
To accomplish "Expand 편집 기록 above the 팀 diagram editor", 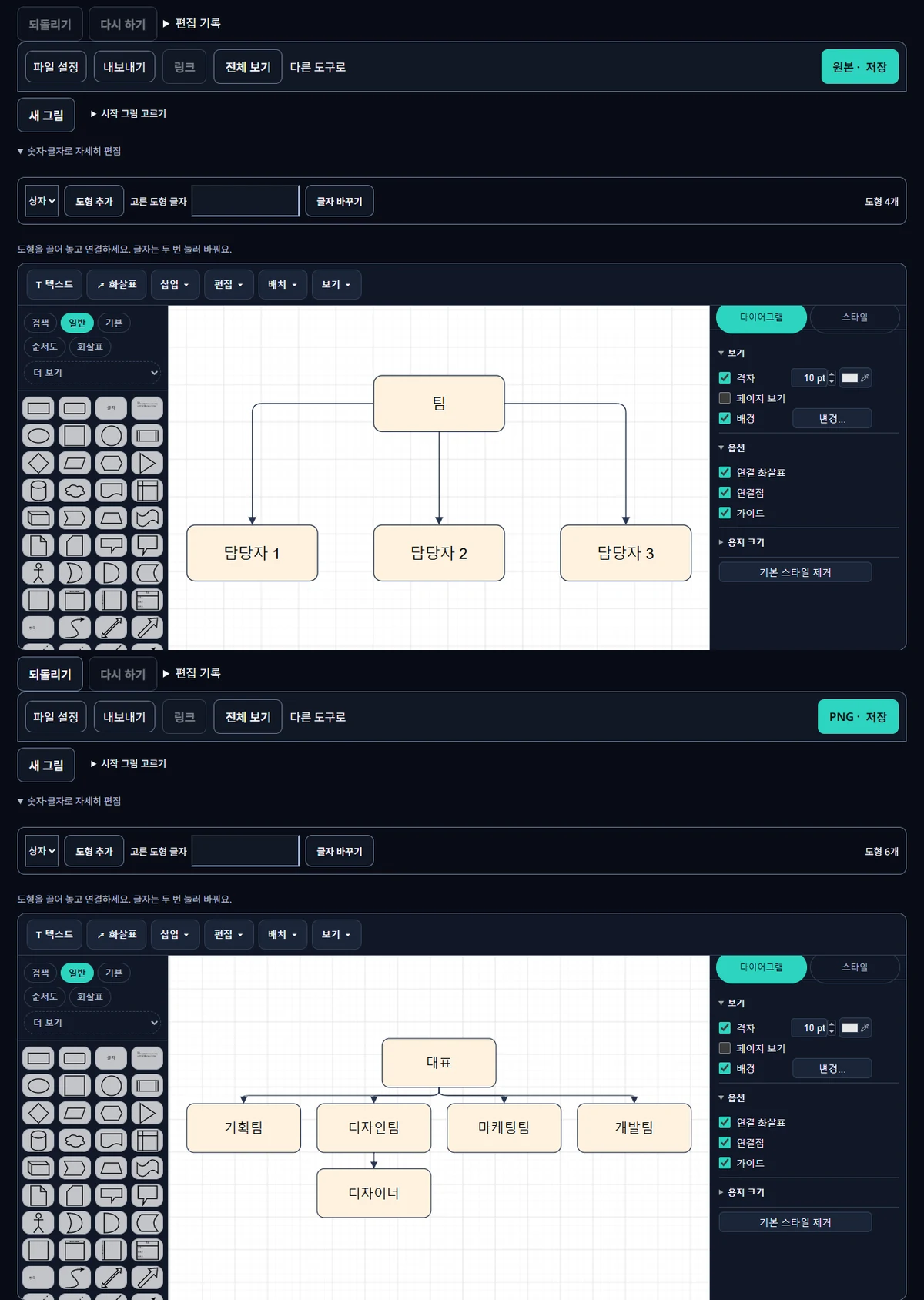I will (x=192, y=23).
